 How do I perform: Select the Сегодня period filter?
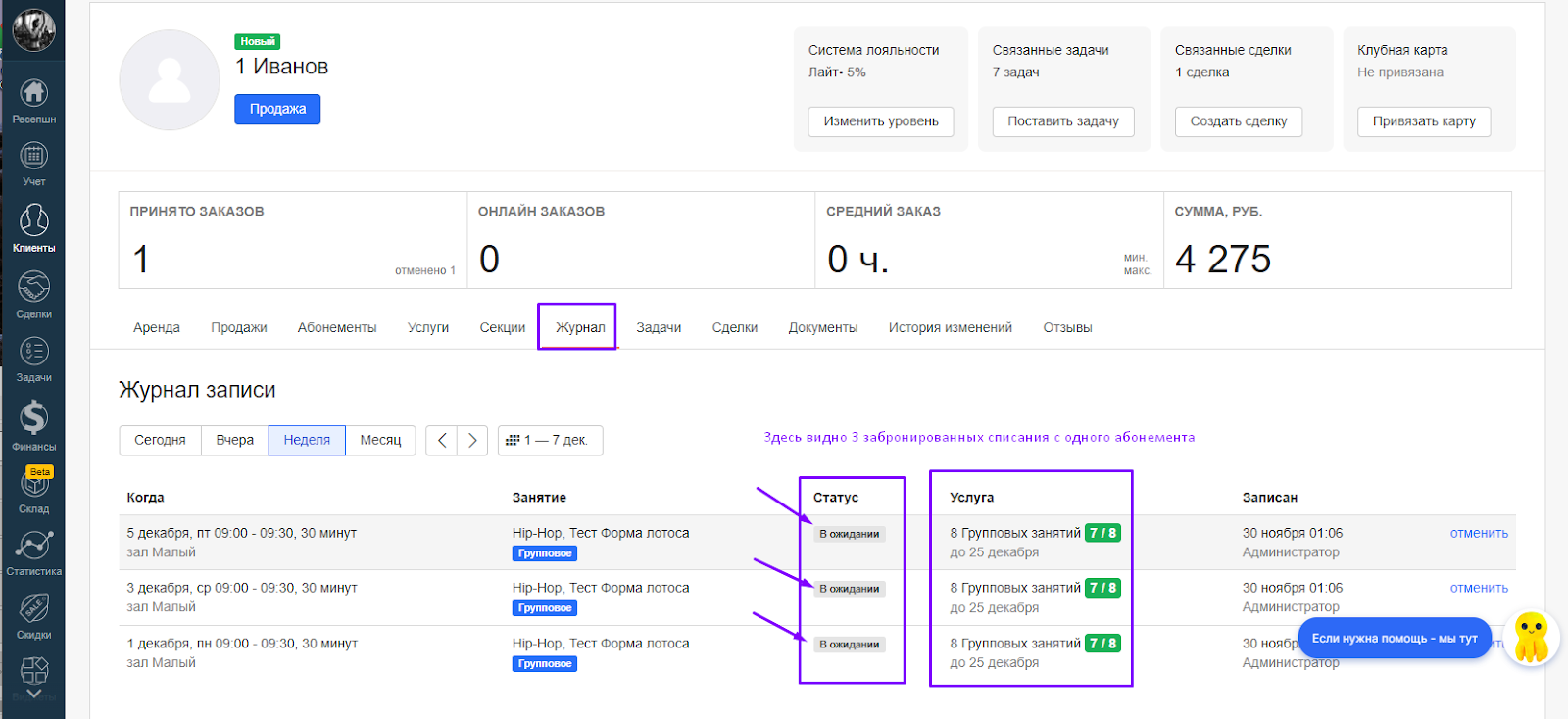160,441
